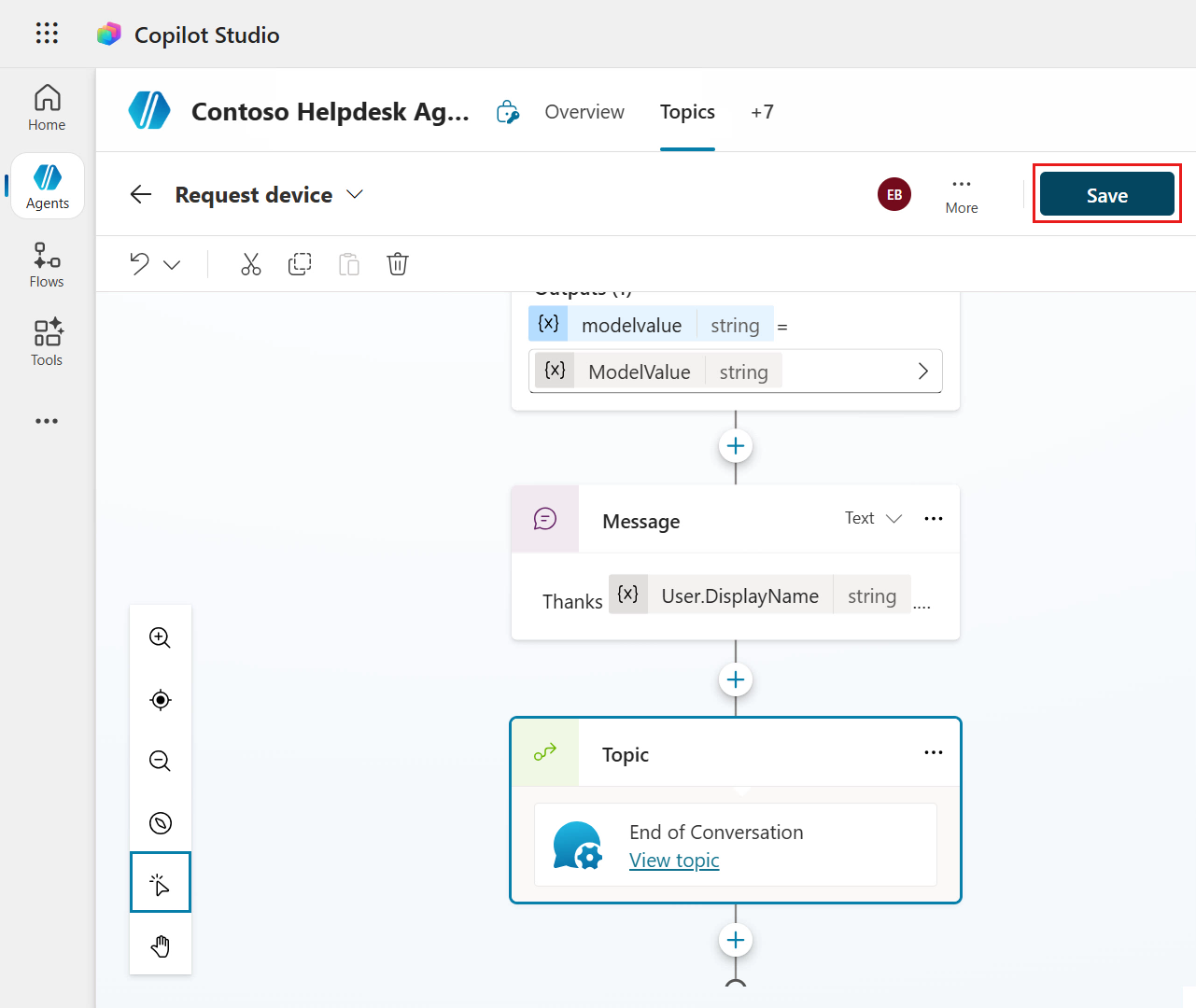Viewport: 1196px width, 1008px height.
Task: Open the undo history dropdown arrow
Action: [x=172, y=265]
